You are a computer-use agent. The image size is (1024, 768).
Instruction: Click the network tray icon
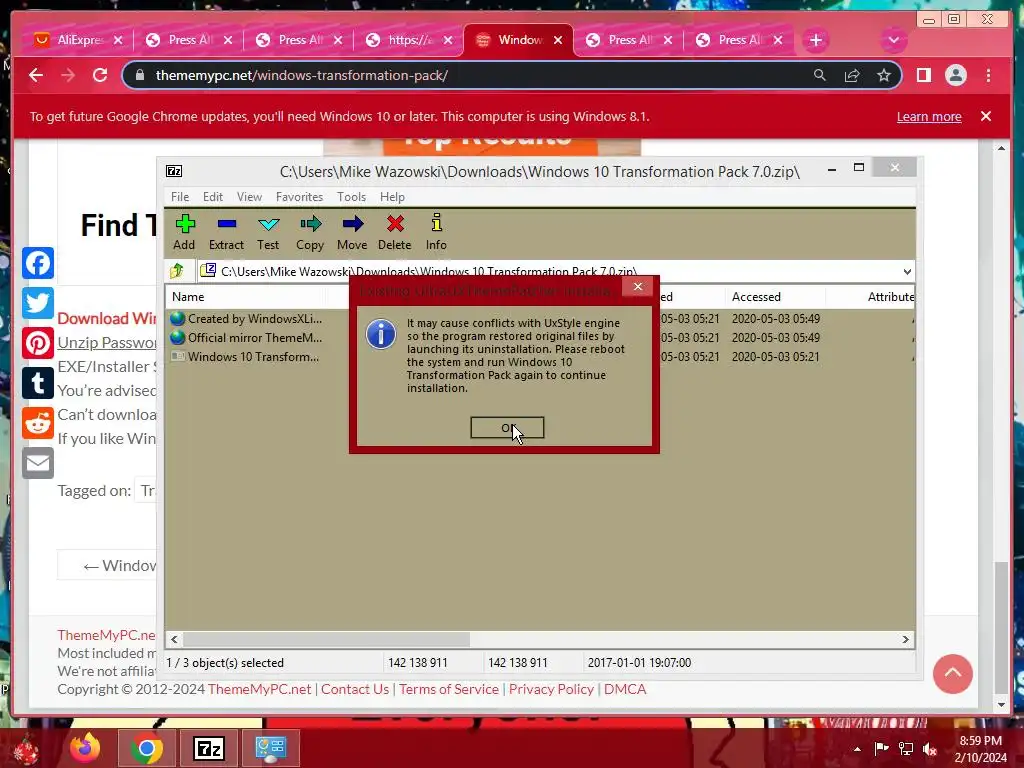coord(906,749)
